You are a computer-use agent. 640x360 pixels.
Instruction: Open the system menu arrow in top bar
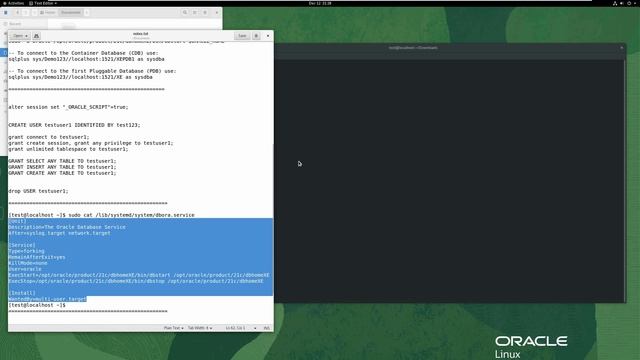pyautogui.click(x=635, y=3)
